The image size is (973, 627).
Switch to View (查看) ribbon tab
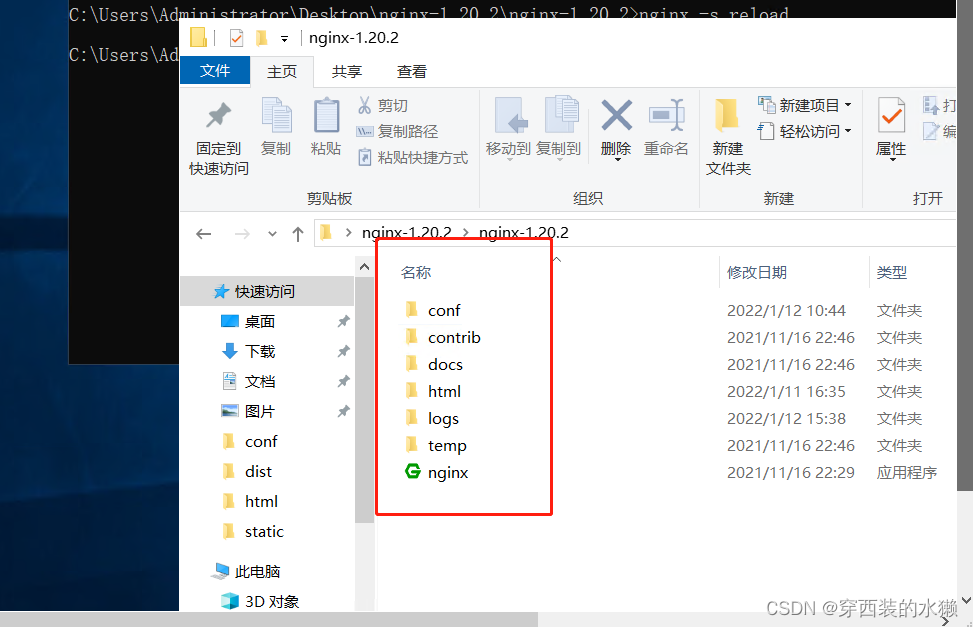tap(412, 71)
